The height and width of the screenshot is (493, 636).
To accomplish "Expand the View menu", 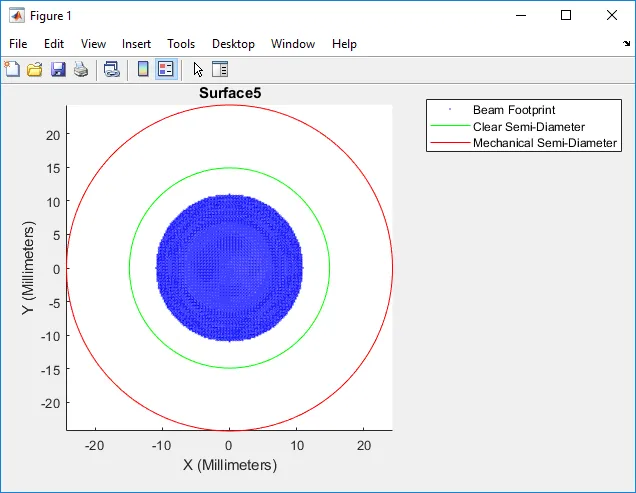I will (x=93, y=44).
